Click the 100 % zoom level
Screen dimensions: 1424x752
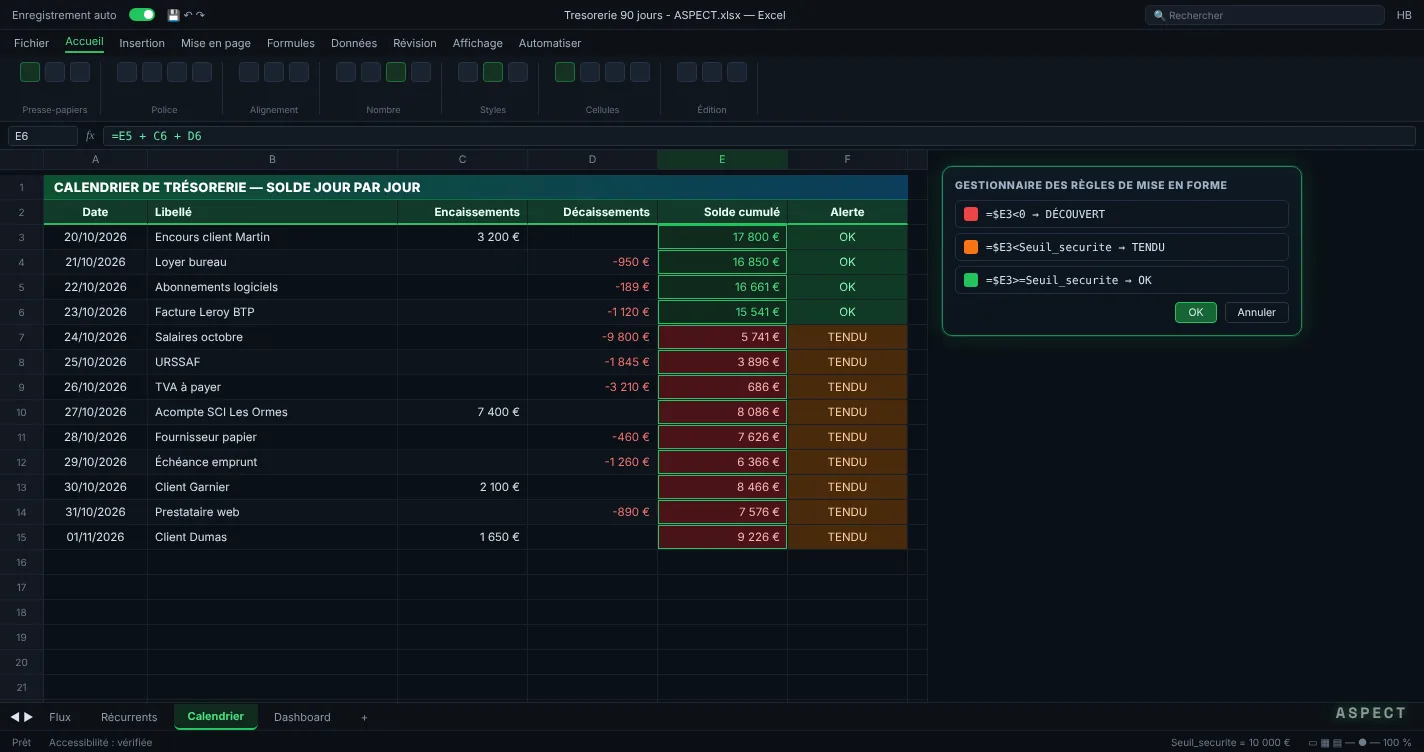[1398, 743]
